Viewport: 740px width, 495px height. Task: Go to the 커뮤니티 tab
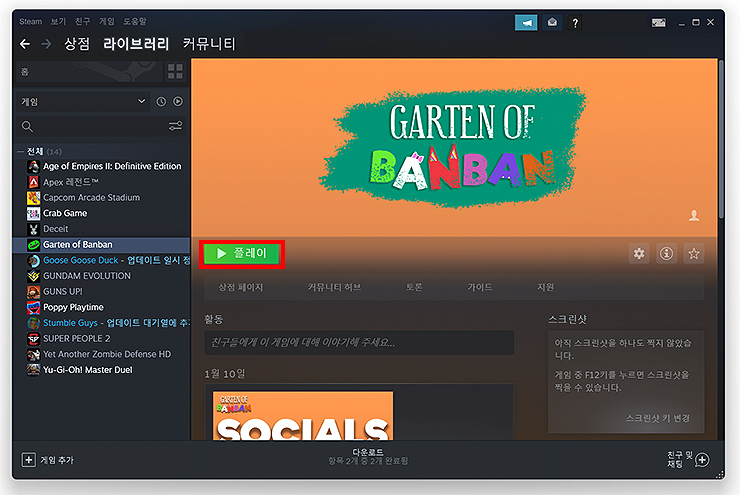(x=209, y=44)
